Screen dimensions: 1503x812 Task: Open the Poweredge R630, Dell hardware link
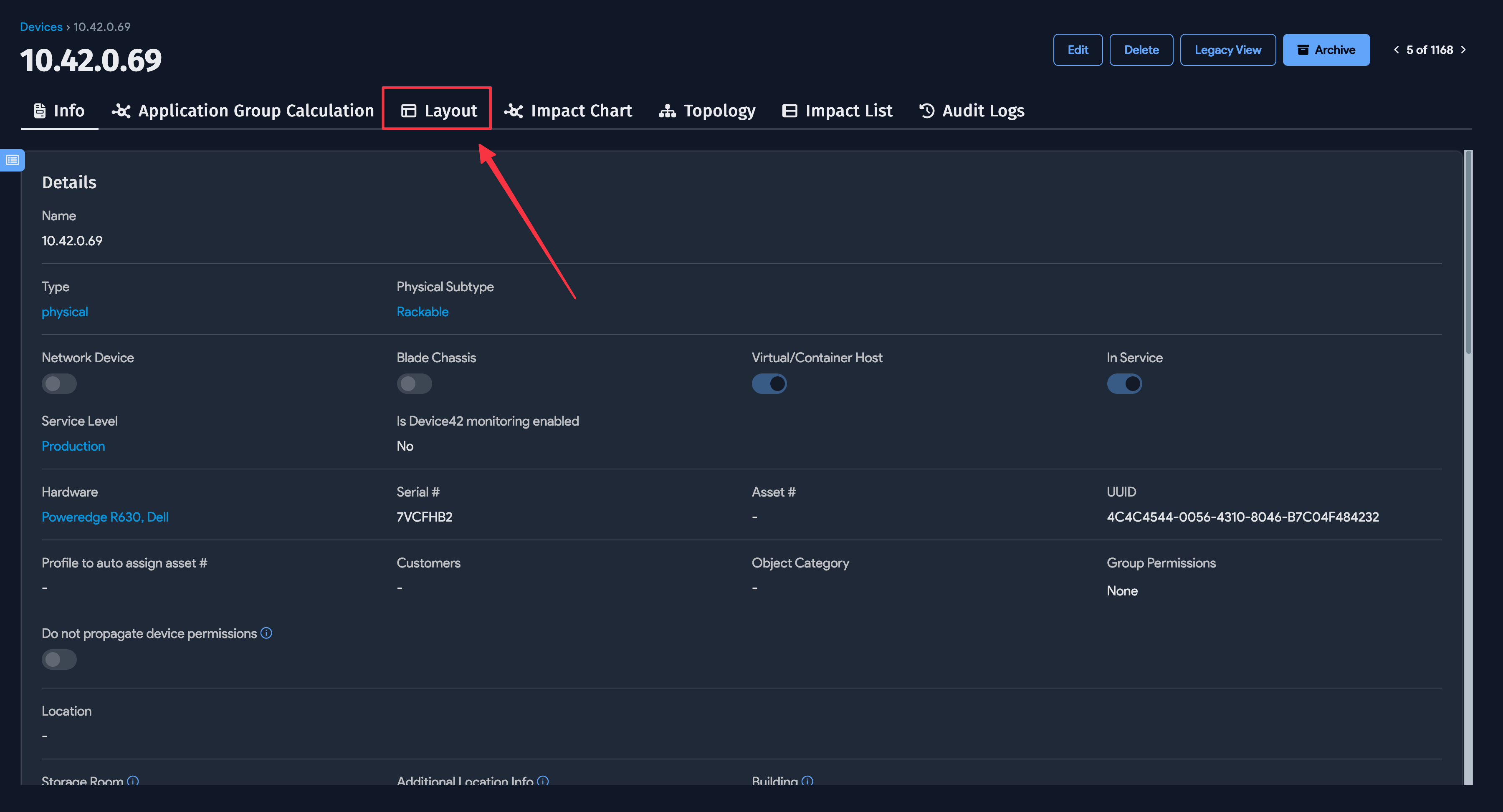tap(105, 517)
